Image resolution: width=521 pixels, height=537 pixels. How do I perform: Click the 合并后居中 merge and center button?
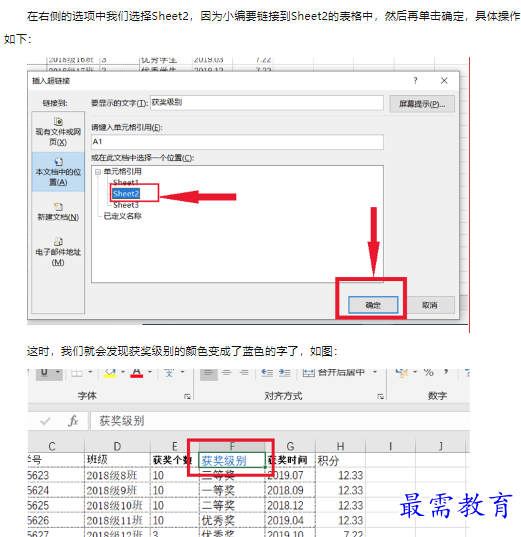tap(334, 372)
